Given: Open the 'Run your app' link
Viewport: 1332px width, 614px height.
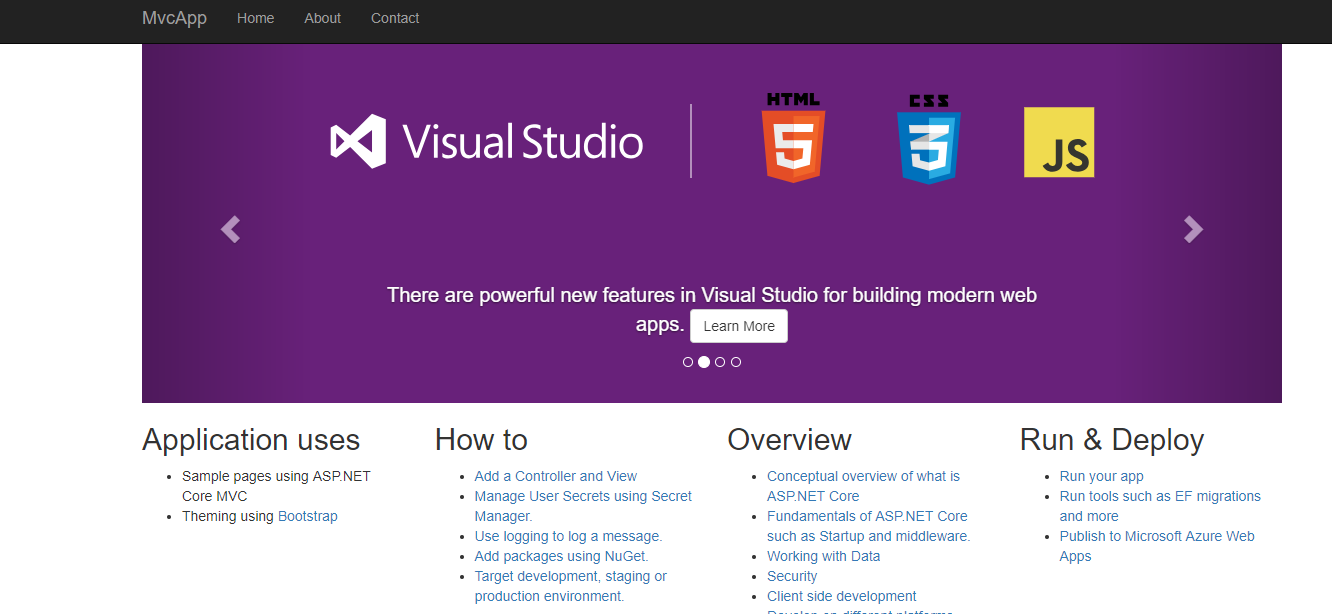Looking at the screenshot, I should [x=1102, y=476].
